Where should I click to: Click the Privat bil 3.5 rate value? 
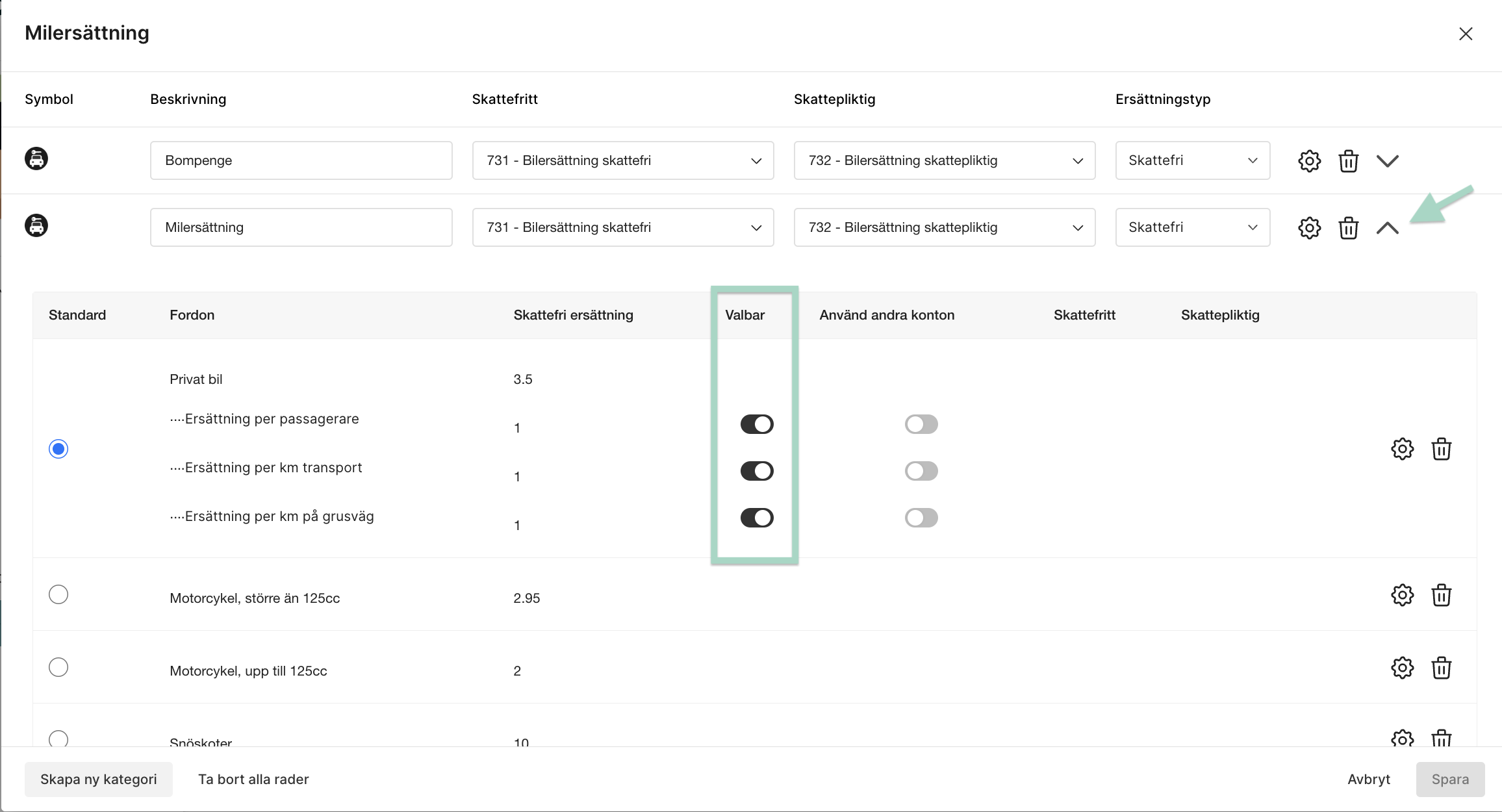(x=523, y=379)
